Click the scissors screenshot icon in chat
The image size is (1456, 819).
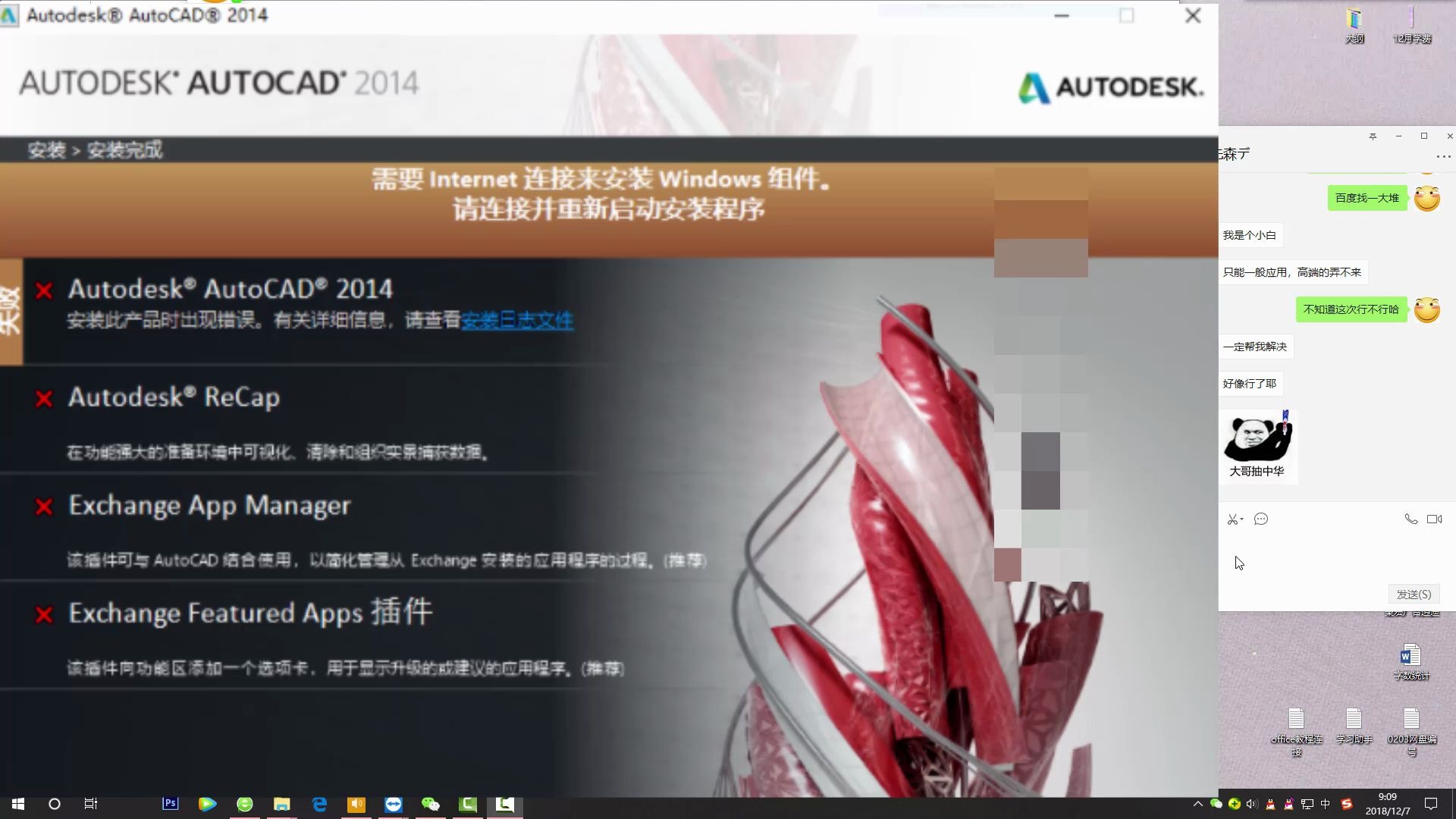(1232, 519)
